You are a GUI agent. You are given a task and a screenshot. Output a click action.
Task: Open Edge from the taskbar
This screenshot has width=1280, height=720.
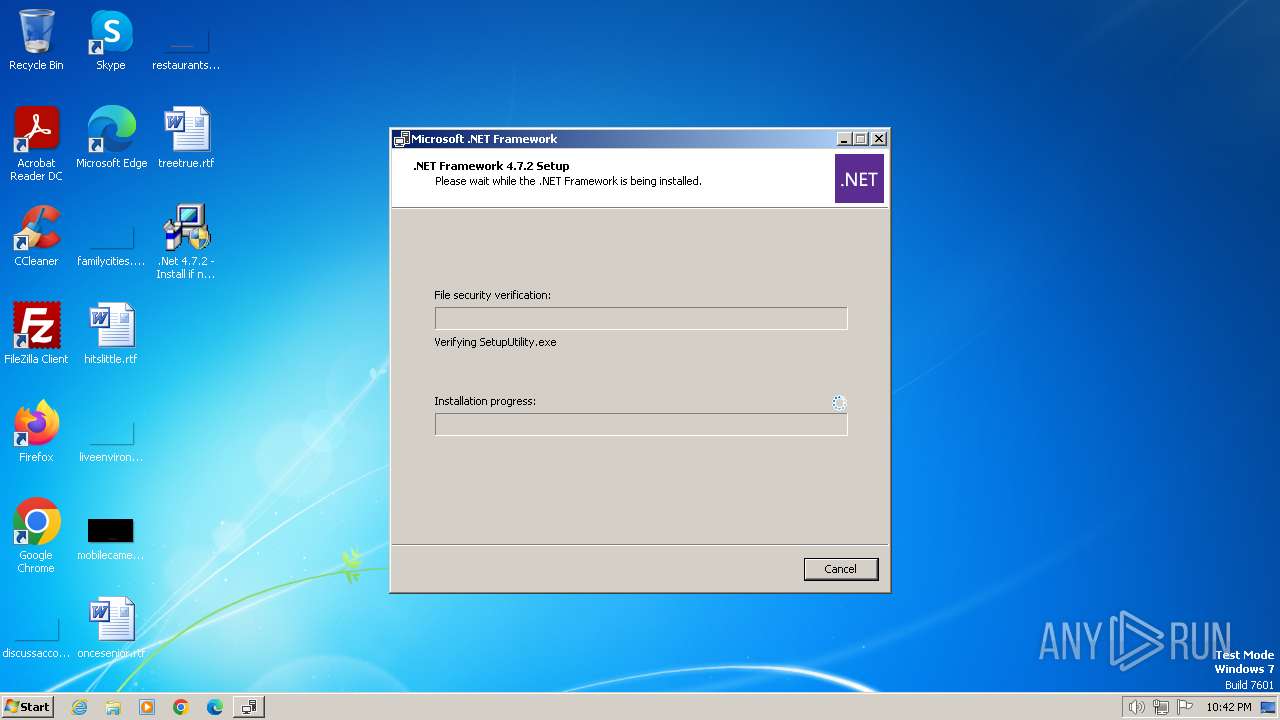215,707
